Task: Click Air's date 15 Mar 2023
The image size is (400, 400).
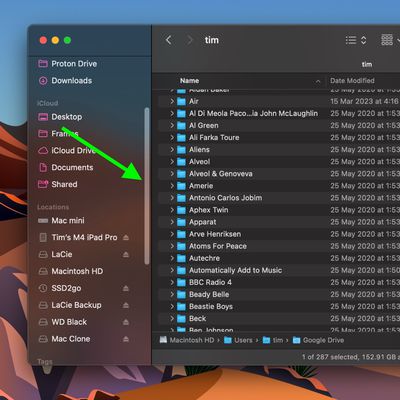Action: coord(364,101)
